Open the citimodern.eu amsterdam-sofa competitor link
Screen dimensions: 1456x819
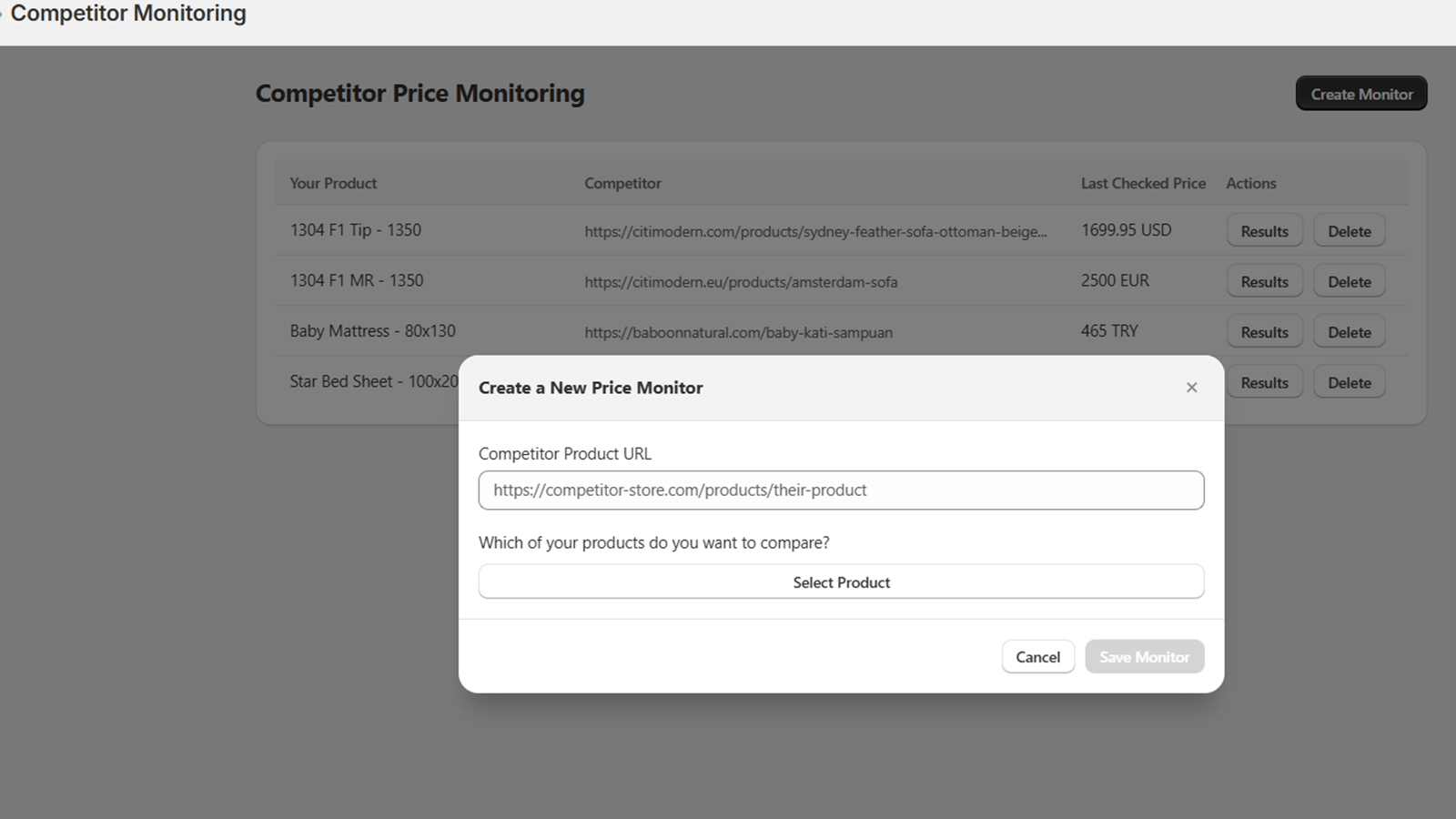pos(740,282)
